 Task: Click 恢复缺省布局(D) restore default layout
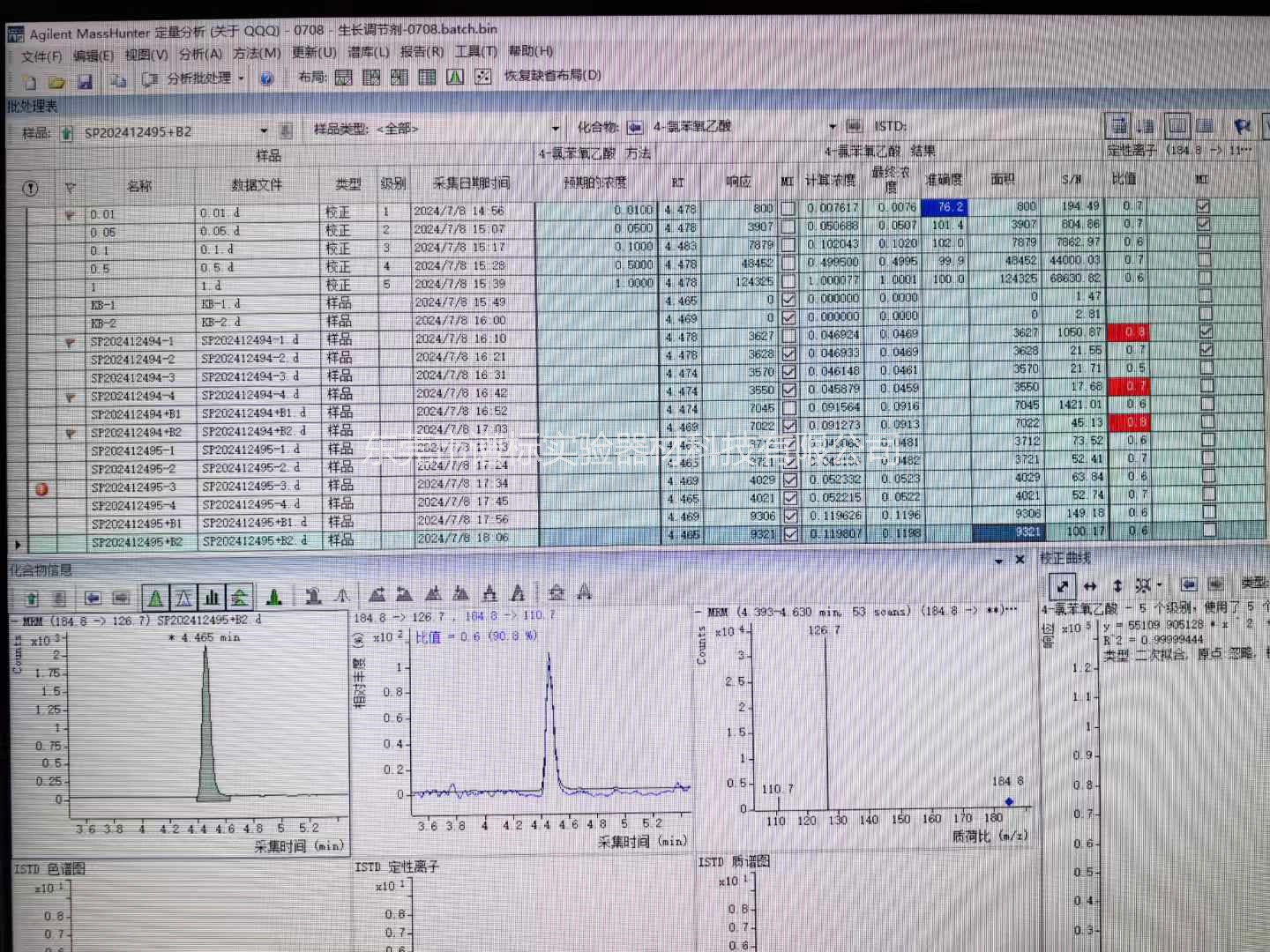pos(552,75)
